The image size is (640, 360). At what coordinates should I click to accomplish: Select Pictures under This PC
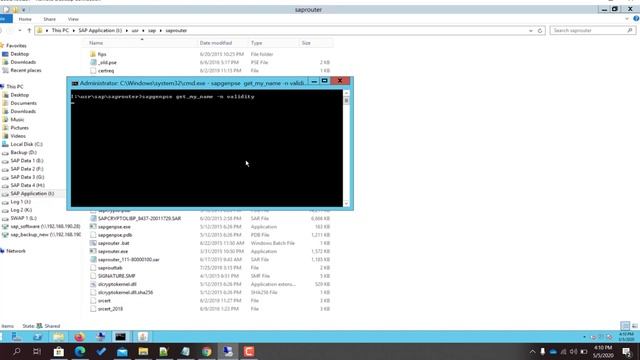click(19, 128)
